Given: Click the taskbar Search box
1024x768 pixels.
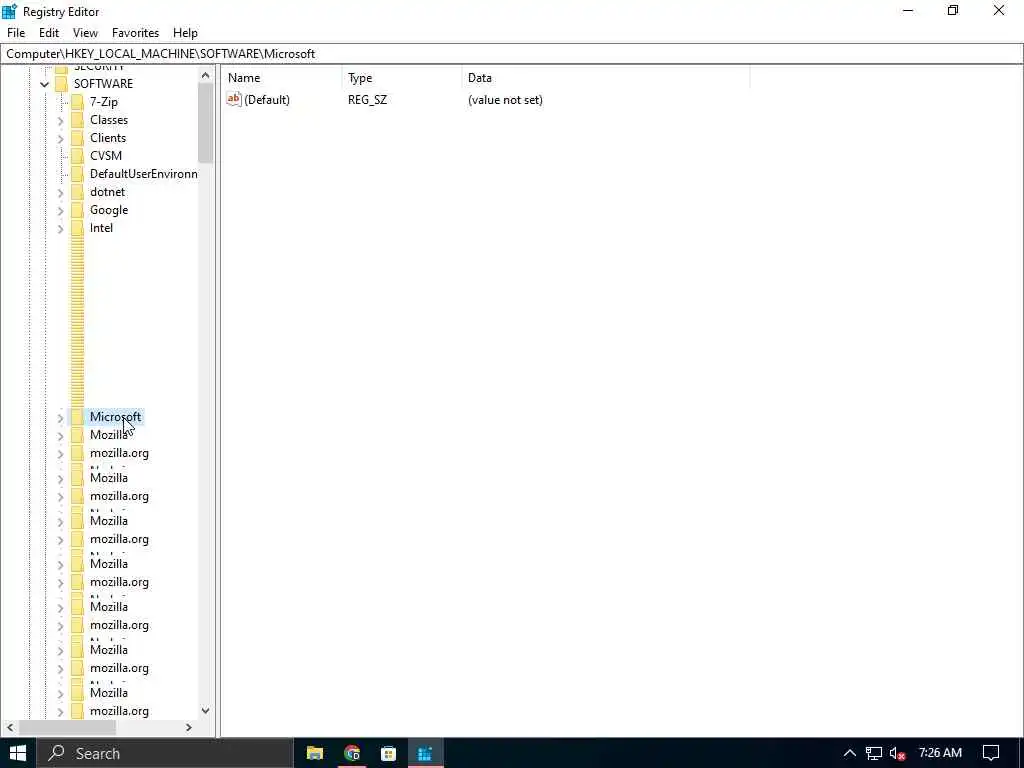Looking at the screenshot, I should (x=165, y=753).
